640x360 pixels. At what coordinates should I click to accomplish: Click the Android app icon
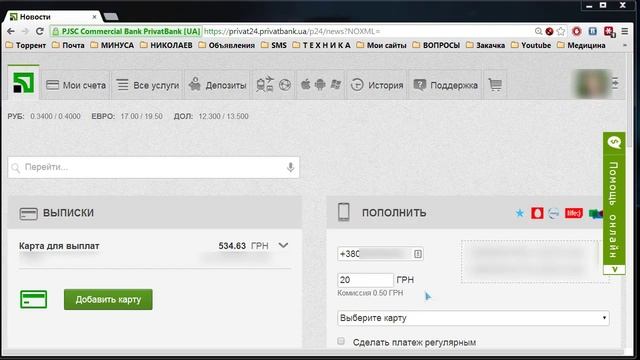click(x=320, y=84)
